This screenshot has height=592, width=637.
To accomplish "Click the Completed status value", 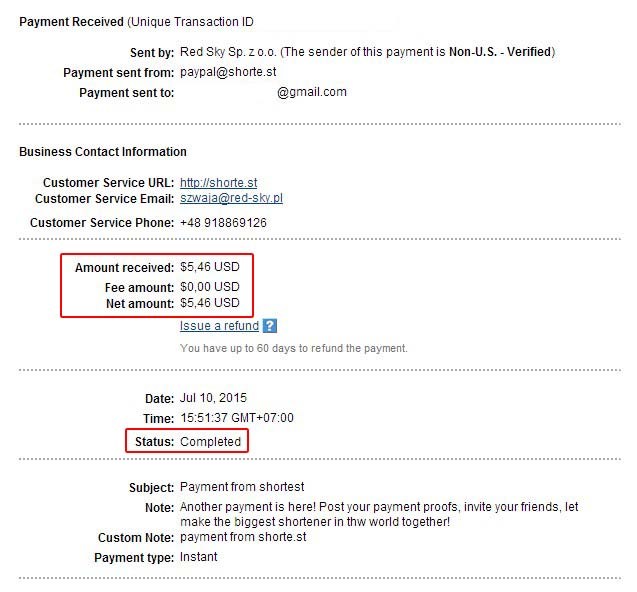I will click(x=210, y=441).
